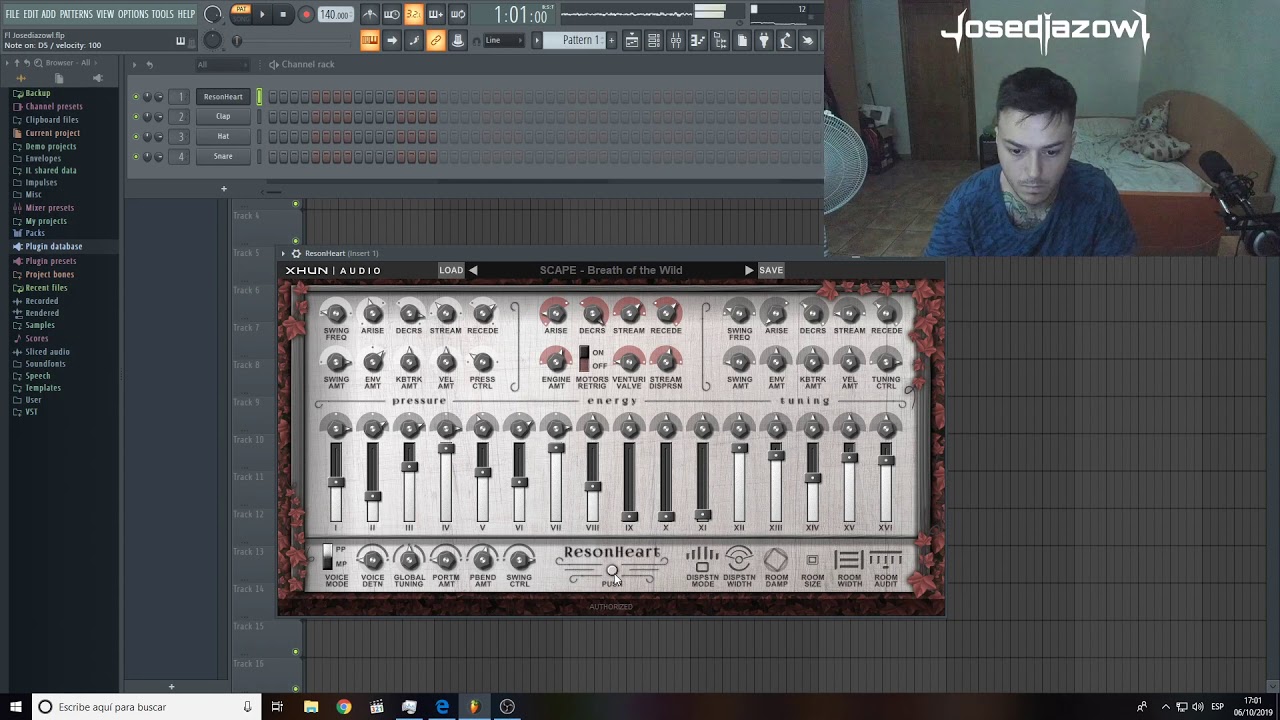Image resolution: width=1280 pixels, height=720 pixels.
Task: Expand the Samples folder in browser
Action: (x=33, y=325)
